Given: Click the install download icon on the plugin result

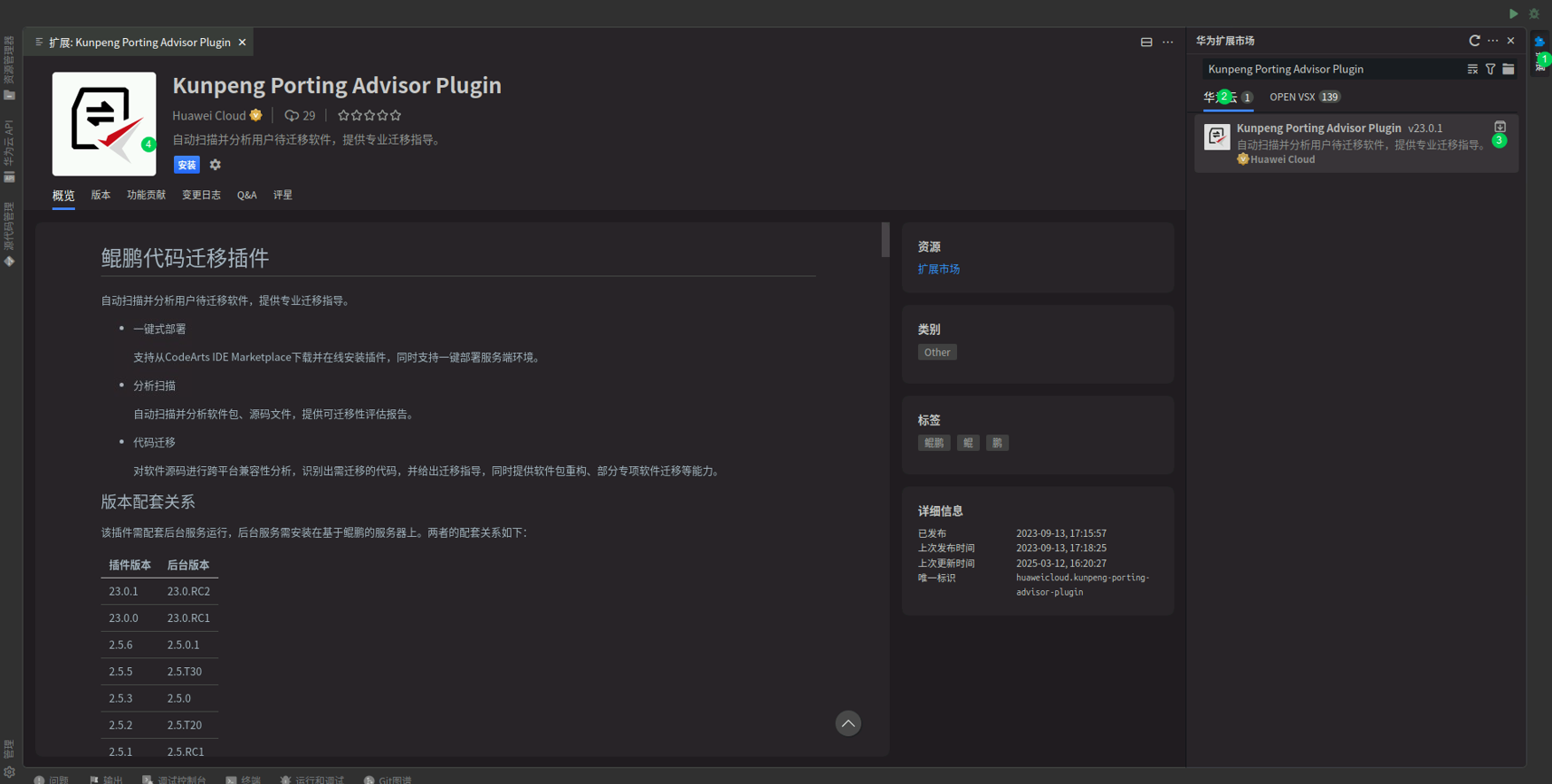Looking at the screenshot, I should pos(1500,127).
